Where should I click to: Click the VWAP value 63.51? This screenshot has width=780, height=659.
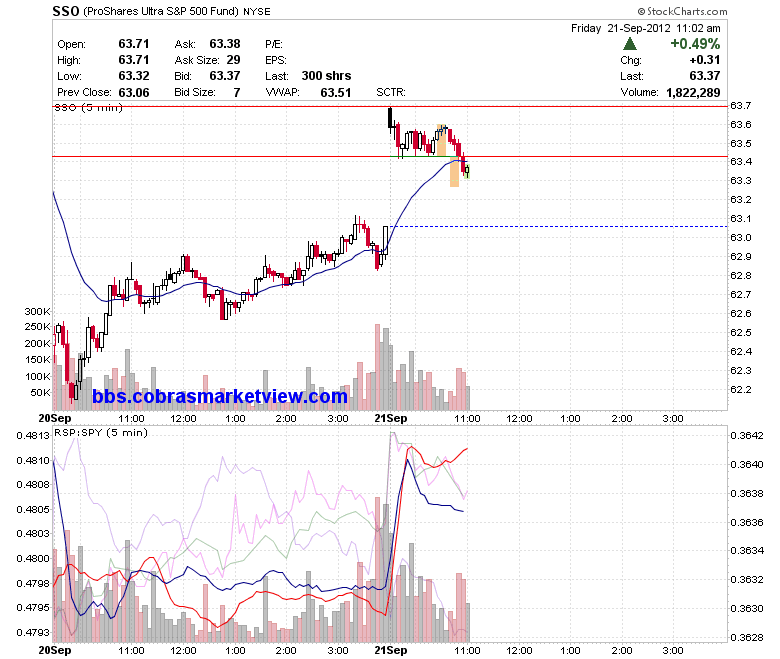pyautogui.click(x=336, y=93)
